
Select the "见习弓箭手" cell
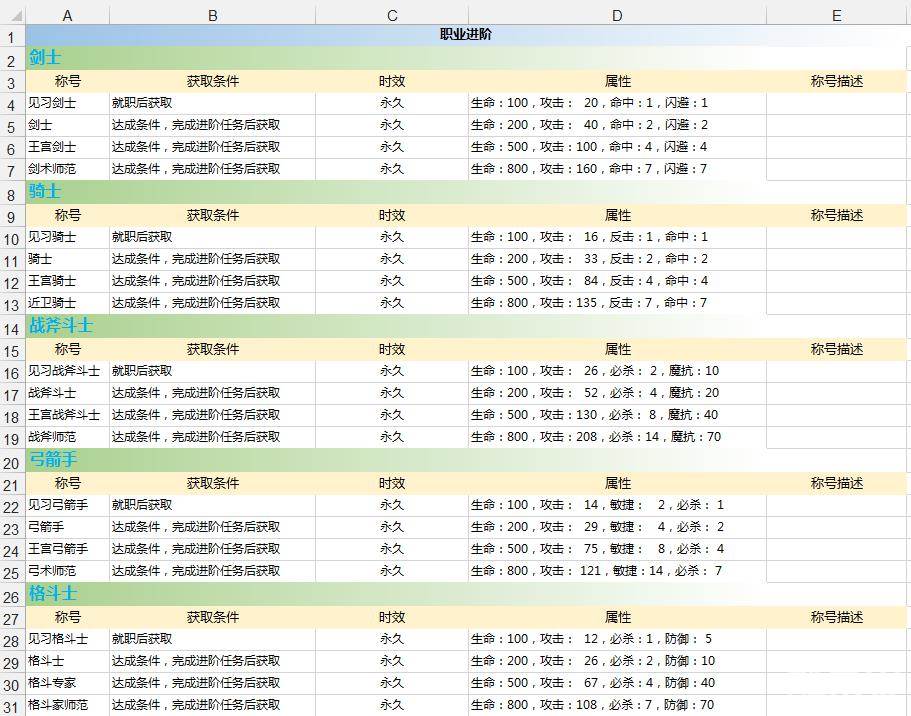point(58,506)
